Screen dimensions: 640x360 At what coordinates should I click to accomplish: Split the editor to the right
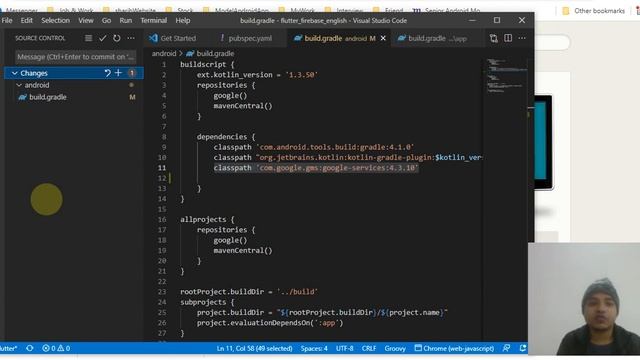[x=508, y=38]
